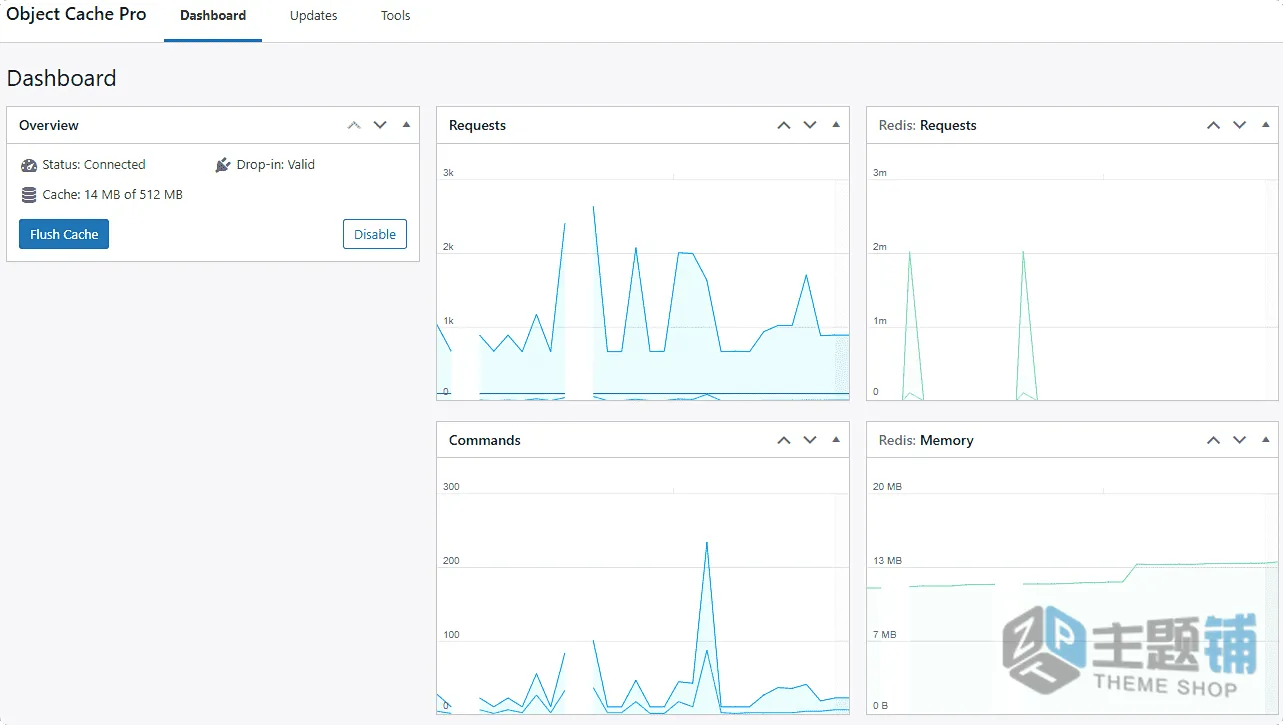Click the peak in Commands chart
This screenshot has height=725, width=1283.
pyautogui.click(x=707, y=543)
